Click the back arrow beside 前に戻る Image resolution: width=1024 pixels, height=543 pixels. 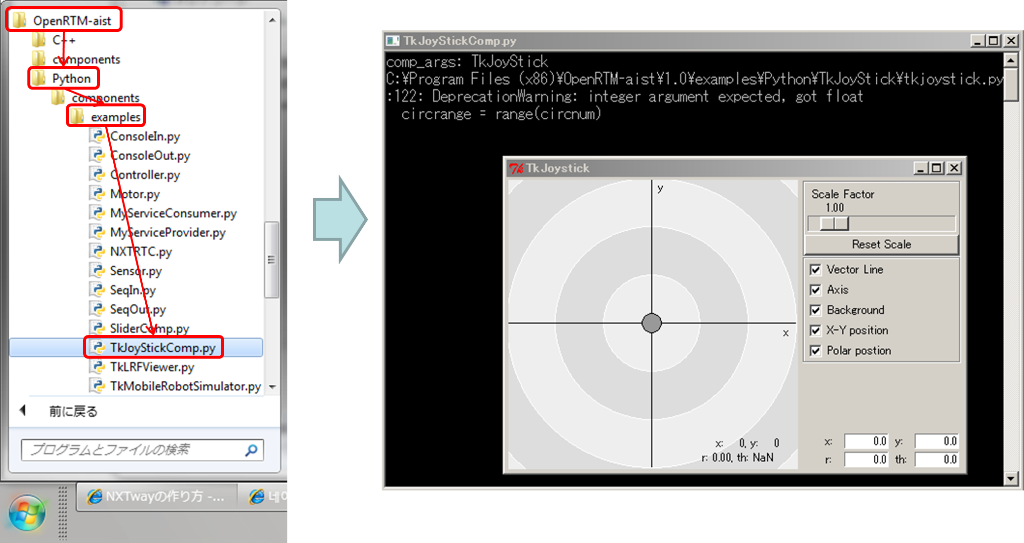coord(23,411)
